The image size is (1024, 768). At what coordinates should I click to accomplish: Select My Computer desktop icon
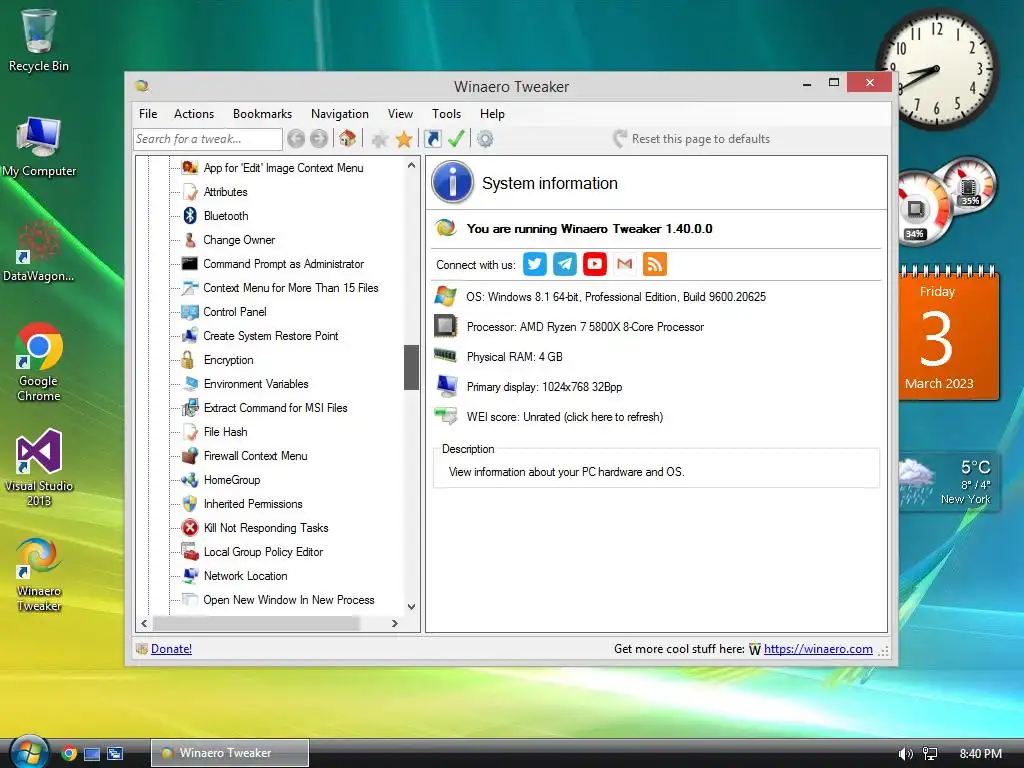point(39,146)
